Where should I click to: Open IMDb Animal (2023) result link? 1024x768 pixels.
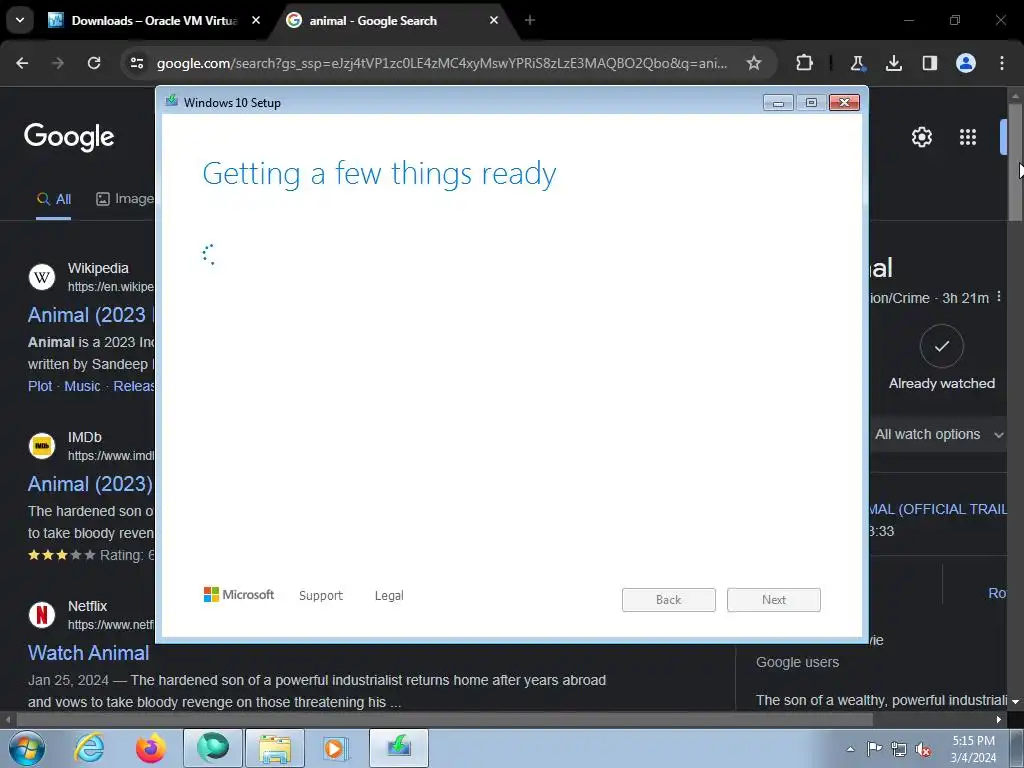pyautogui.click(x=90, y=484)
